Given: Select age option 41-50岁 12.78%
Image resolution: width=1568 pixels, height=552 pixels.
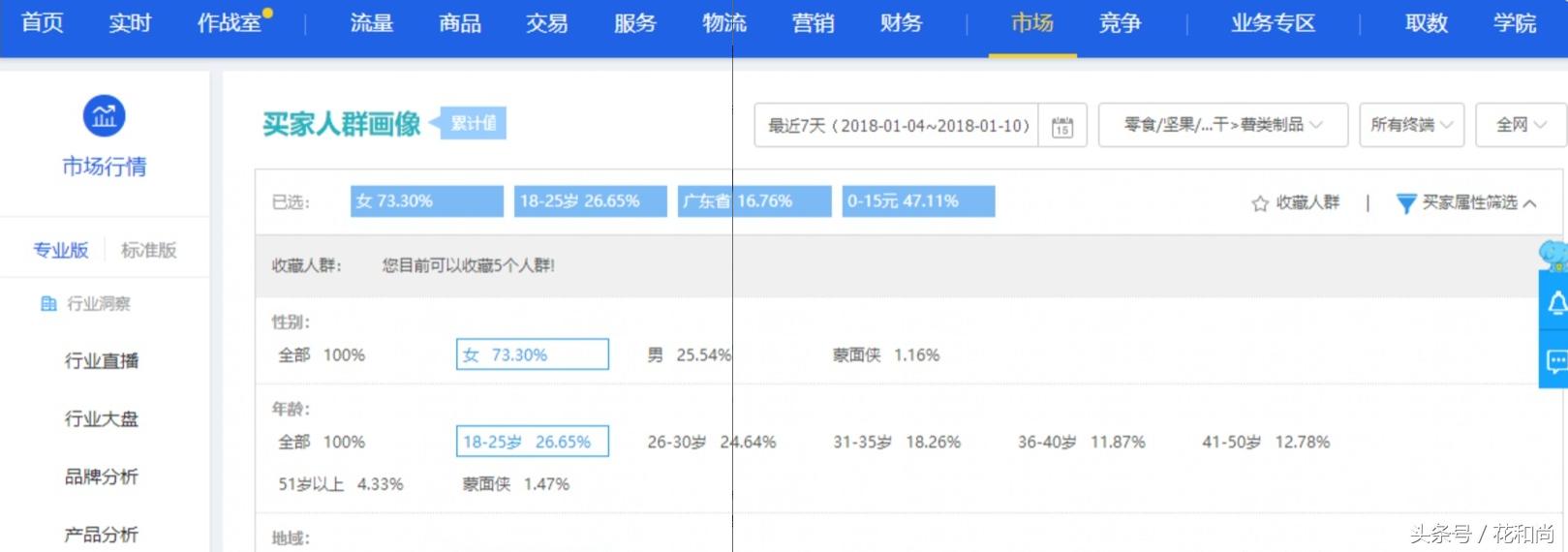Looking at the screenshot, I should coord(1266,443).
